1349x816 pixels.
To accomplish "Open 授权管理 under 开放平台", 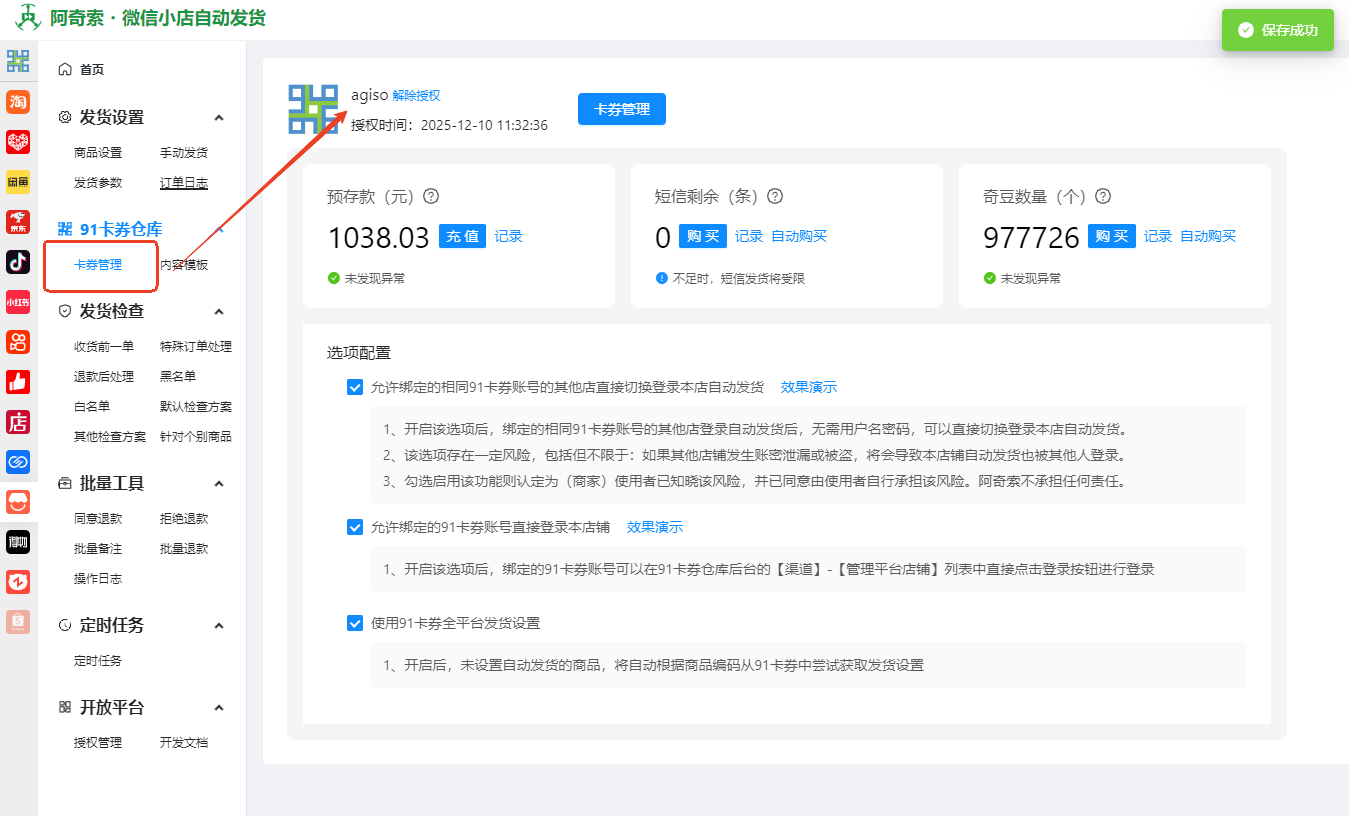I will click(98, 743).
